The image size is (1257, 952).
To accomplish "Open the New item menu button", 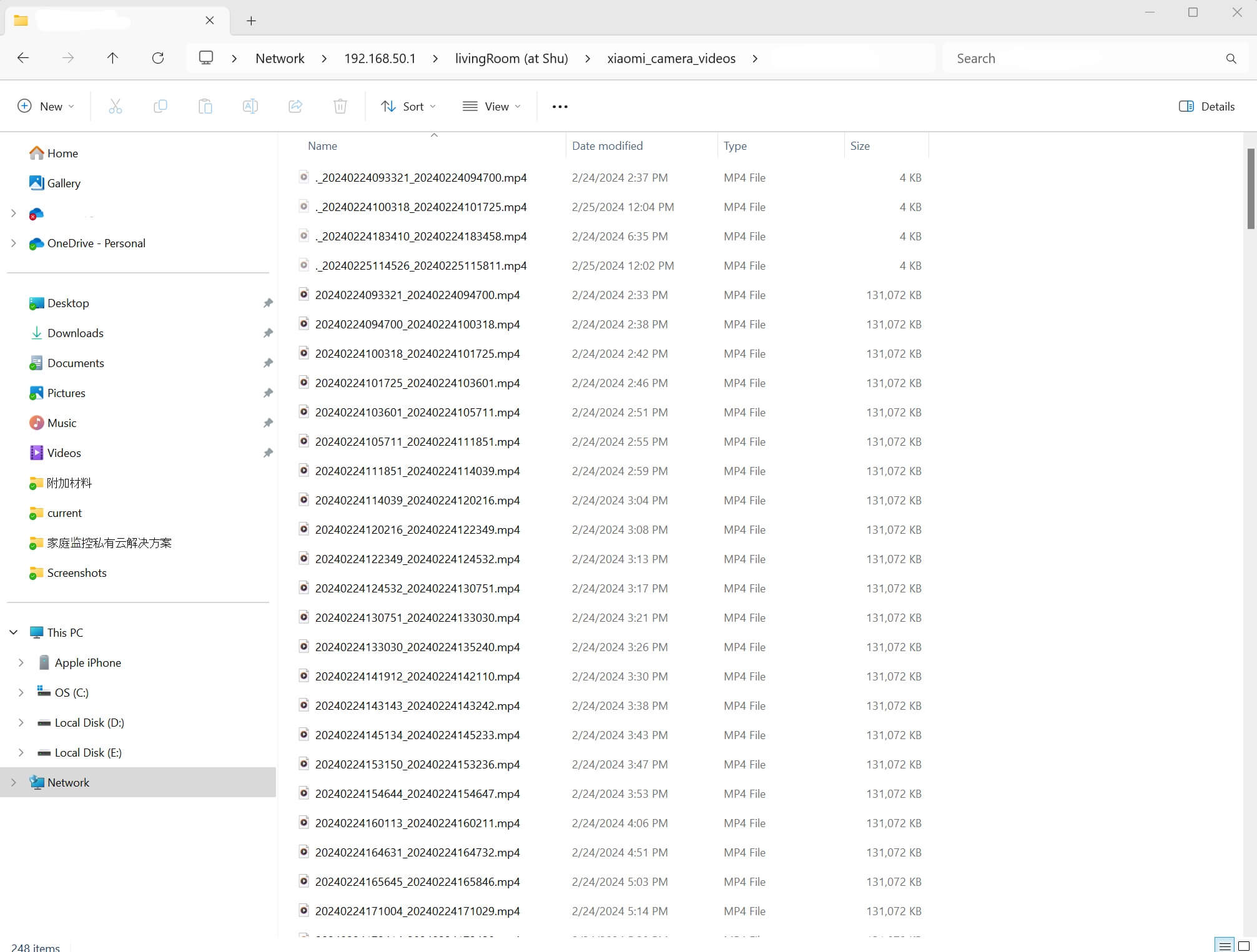I will pyautogui.click(x=46, y=106).
